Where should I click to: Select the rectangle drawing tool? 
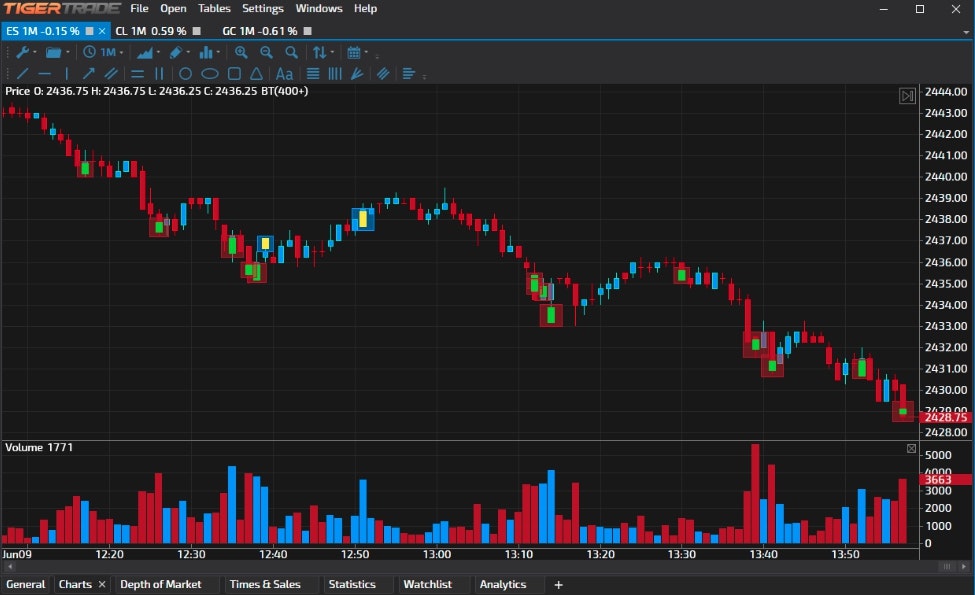(233, 73)
